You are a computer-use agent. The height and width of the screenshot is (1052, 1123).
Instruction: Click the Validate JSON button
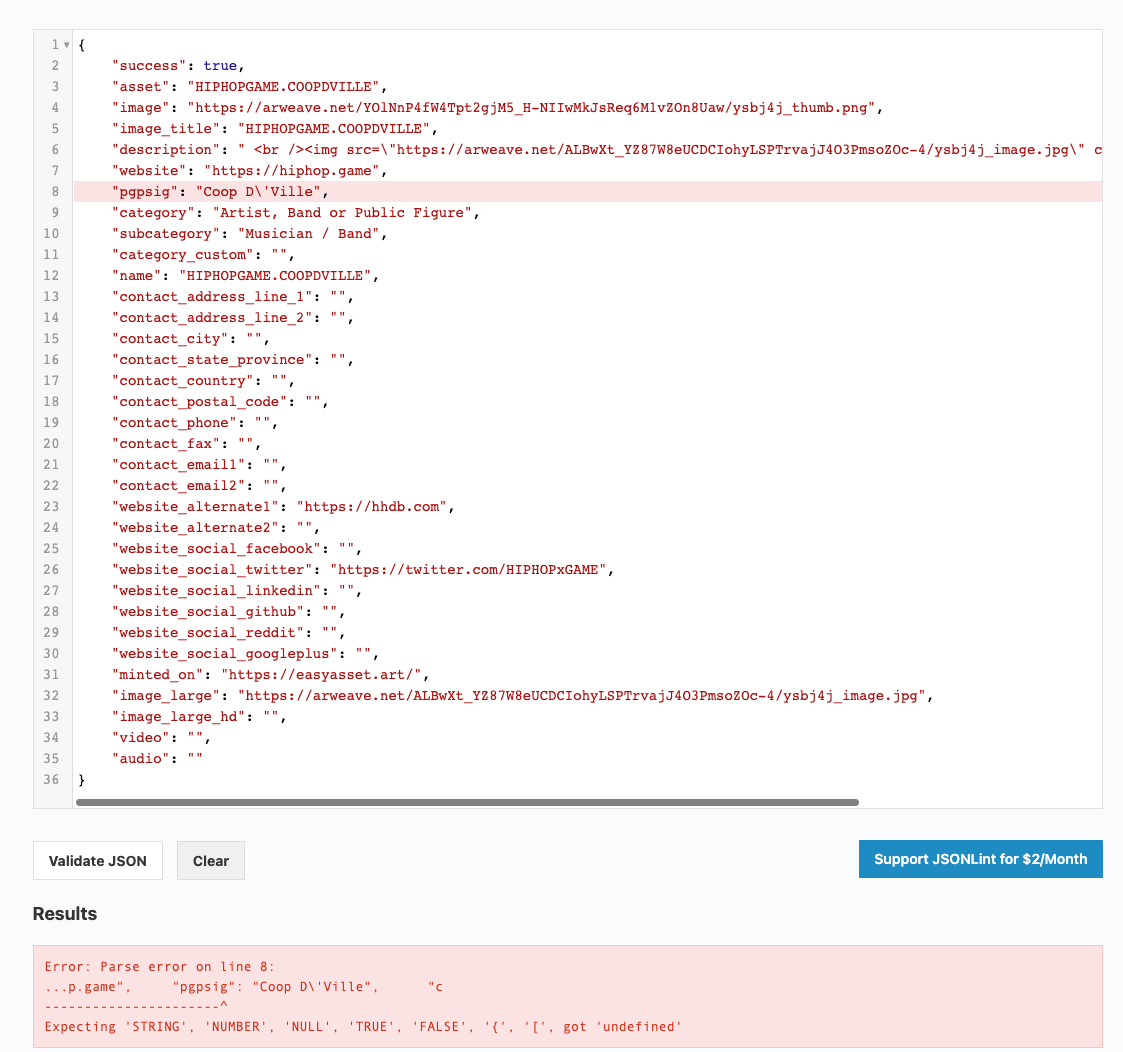pos(97,860)
